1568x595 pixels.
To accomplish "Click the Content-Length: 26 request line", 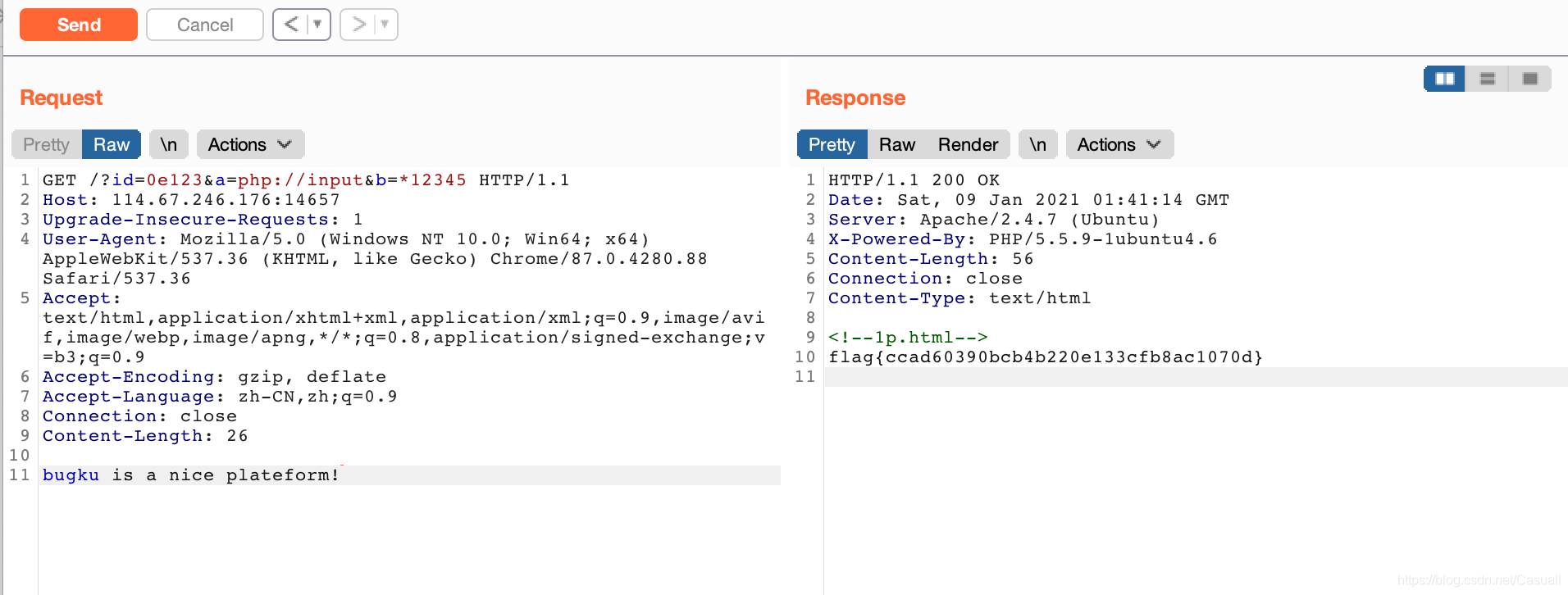I will 145,436.
